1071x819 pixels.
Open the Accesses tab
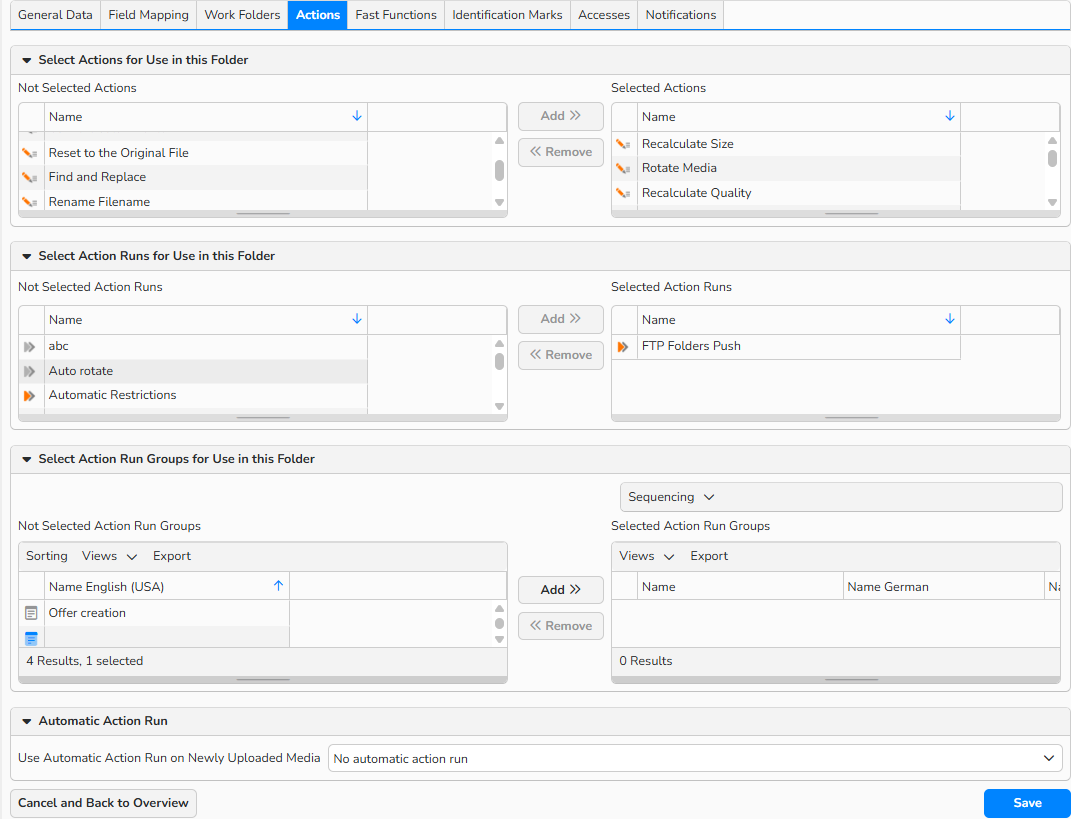coord(604,14)
